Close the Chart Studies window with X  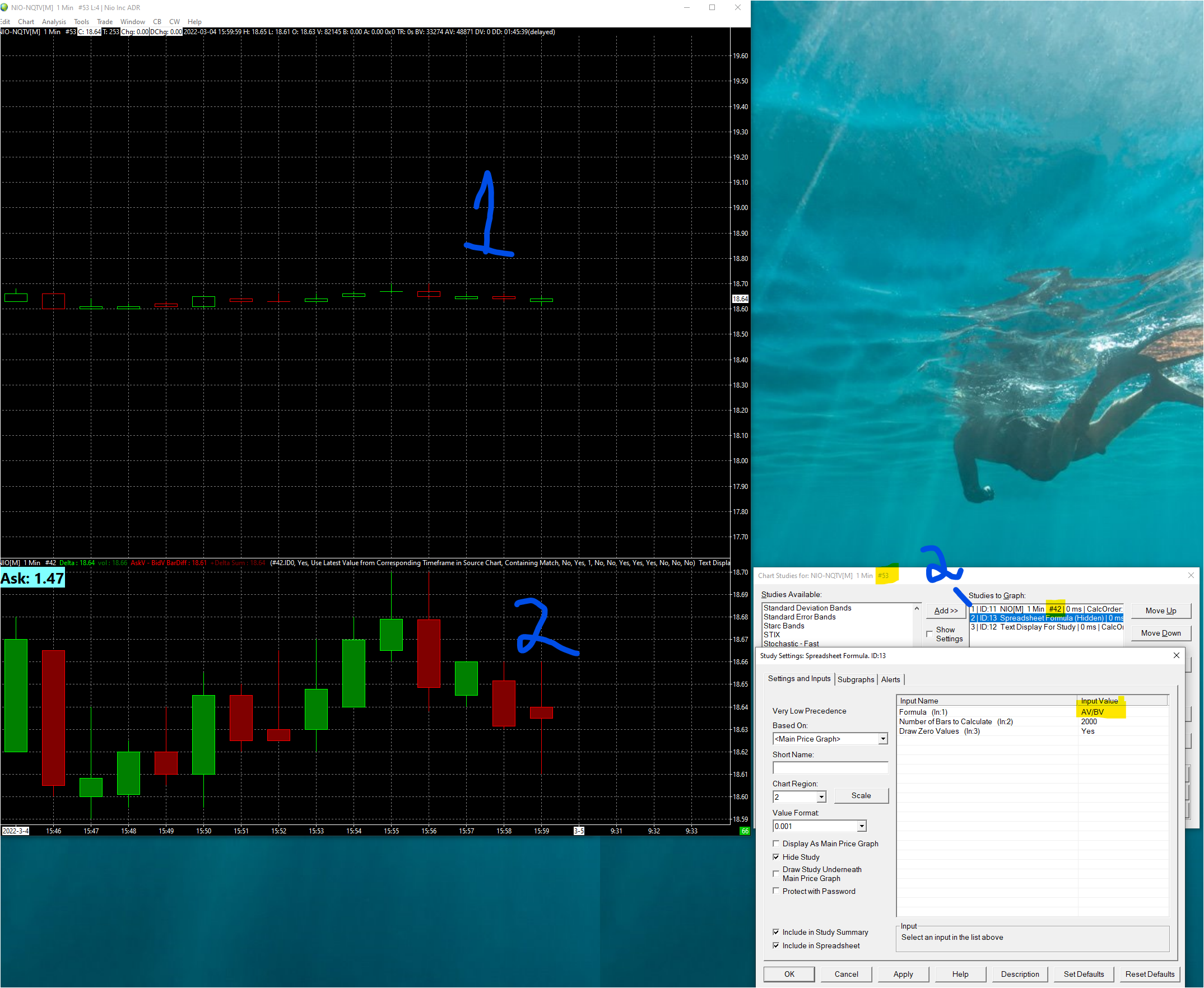[1191, 575]
